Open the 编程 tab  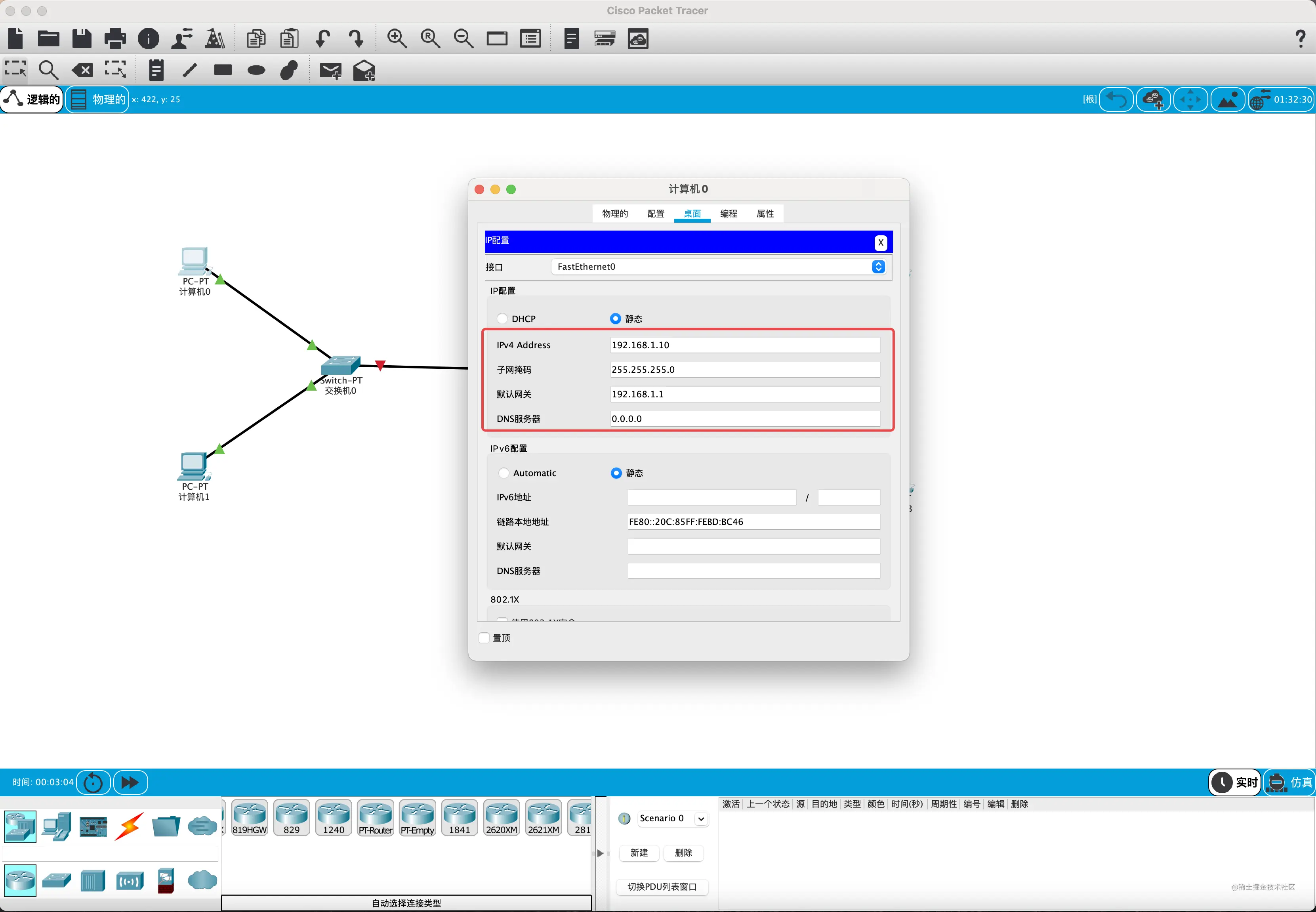pyautogui.click(x=729, y=213)
